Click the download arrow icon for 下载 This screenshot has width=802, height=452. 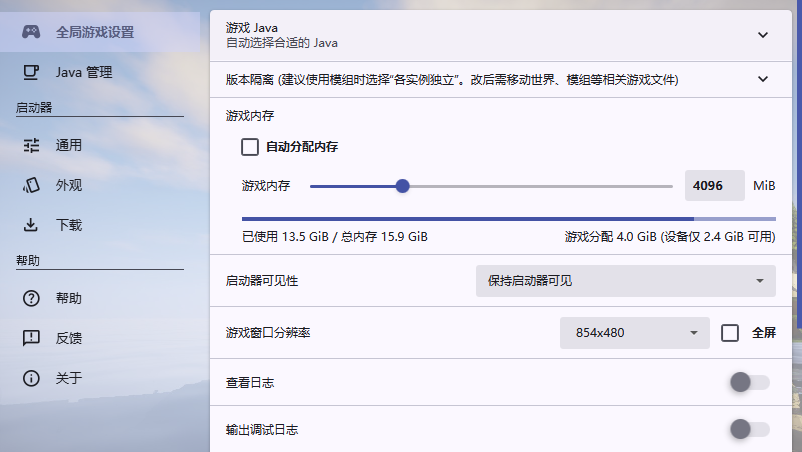31,225
